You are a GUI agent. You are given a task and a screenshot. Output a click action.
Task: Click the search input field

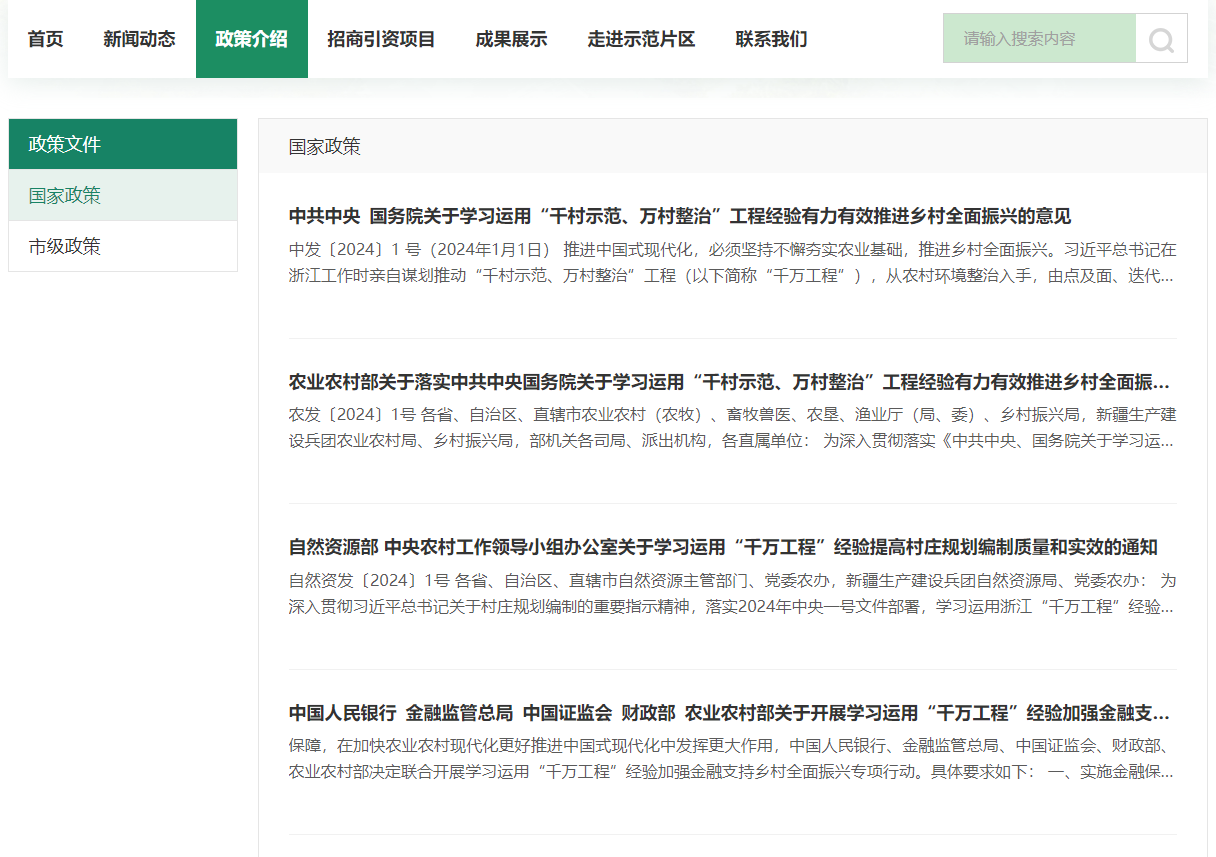click(x=1038, y=38)
